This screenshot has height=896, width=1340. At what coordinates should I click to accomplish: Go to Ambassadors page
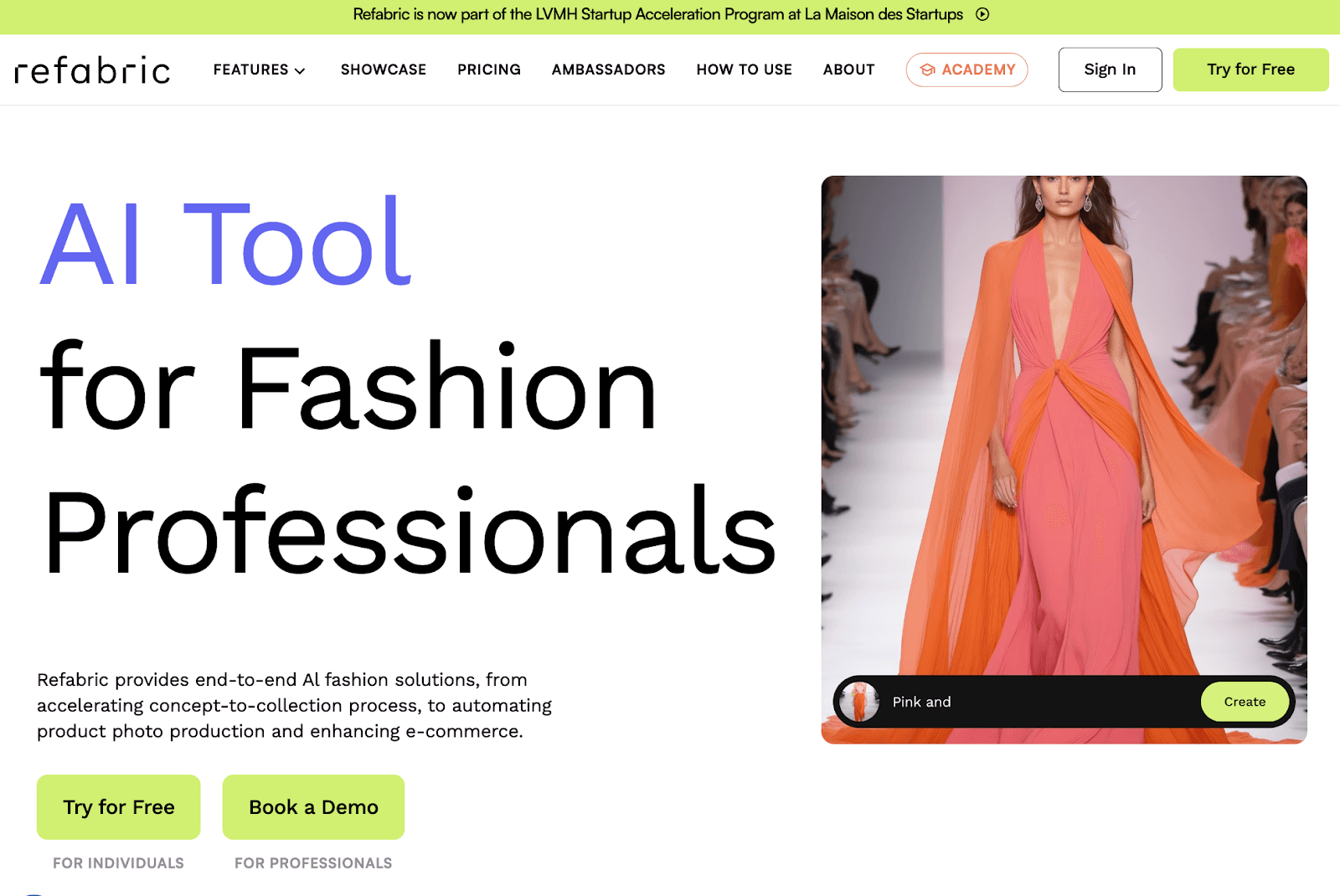tap(609, 70)
